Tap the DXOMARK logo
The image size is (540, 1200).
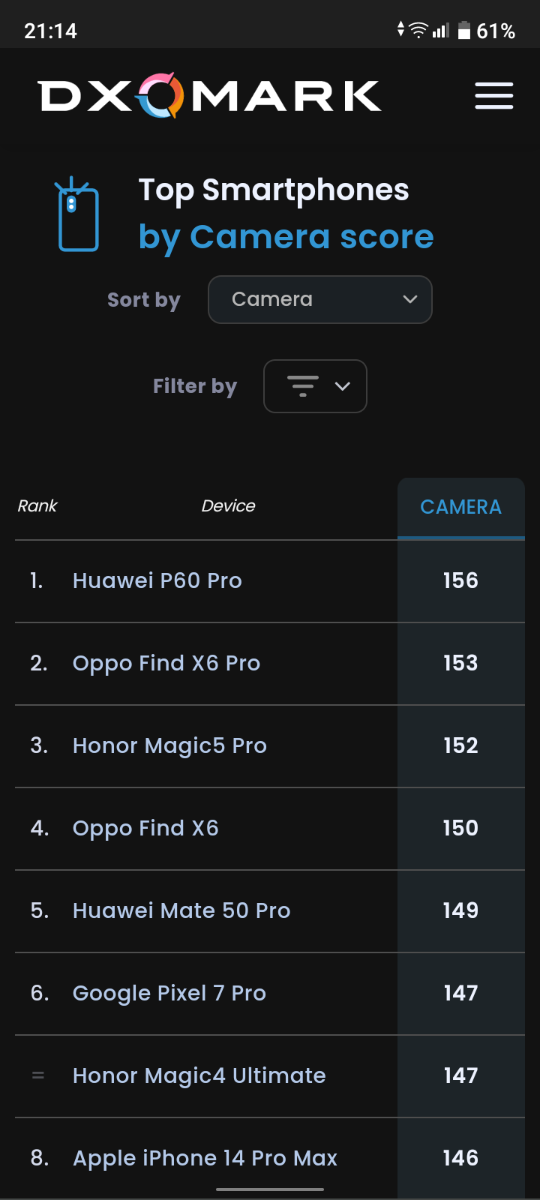(x=210, y=96)
